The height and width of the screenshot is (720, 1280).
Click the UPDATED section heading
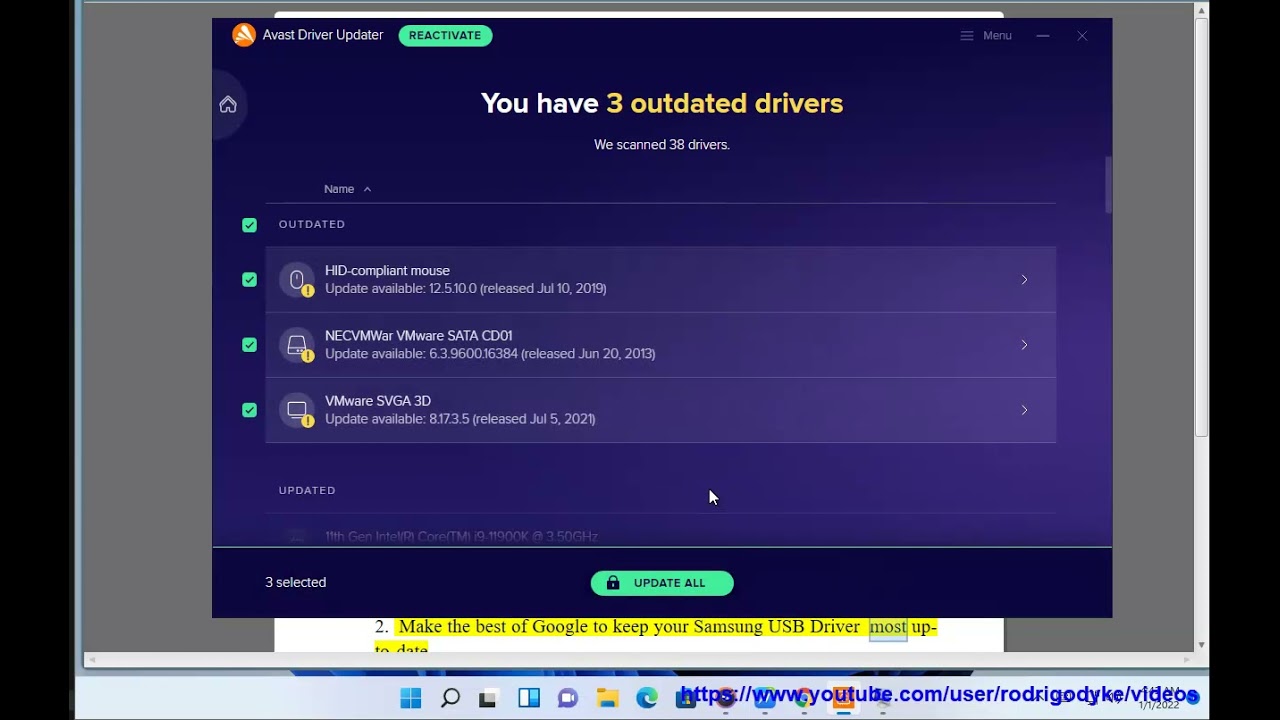click(307, 490)
